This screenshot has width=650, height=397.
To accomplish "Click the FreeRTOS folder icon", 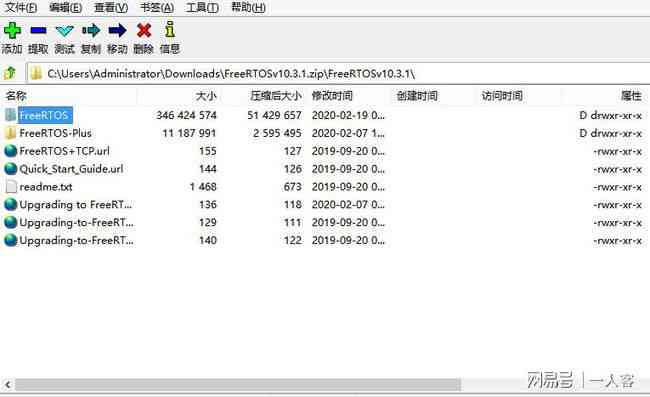I will (x=10, y=115).
